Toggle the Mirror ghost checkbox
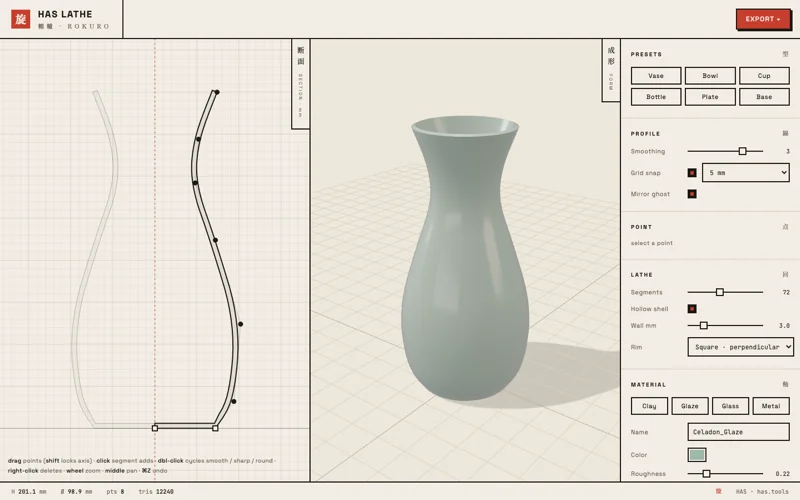The image size is (800, 500). pyautogui.click(x=692, y=194)
